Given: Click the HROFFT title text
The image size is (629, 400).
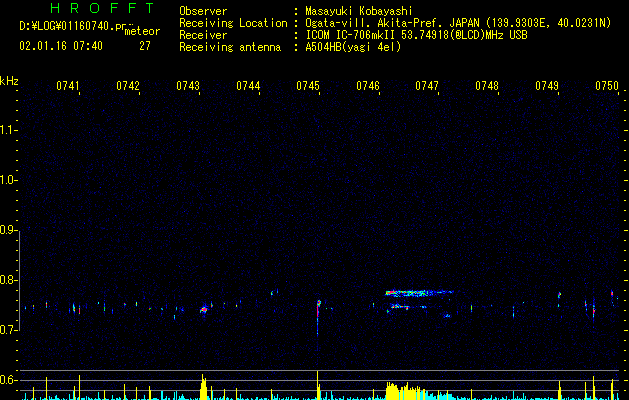Looking at the screenshot, I should pos(103,8).
